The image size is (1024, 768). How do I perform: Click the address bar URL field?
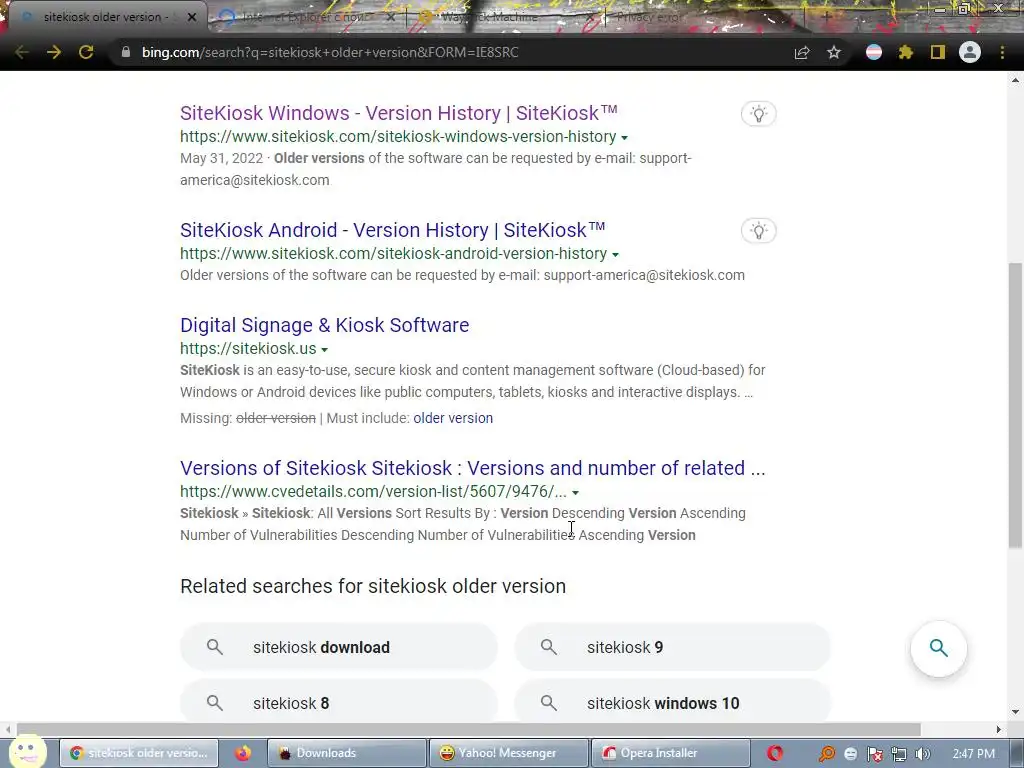coord(451,52)
